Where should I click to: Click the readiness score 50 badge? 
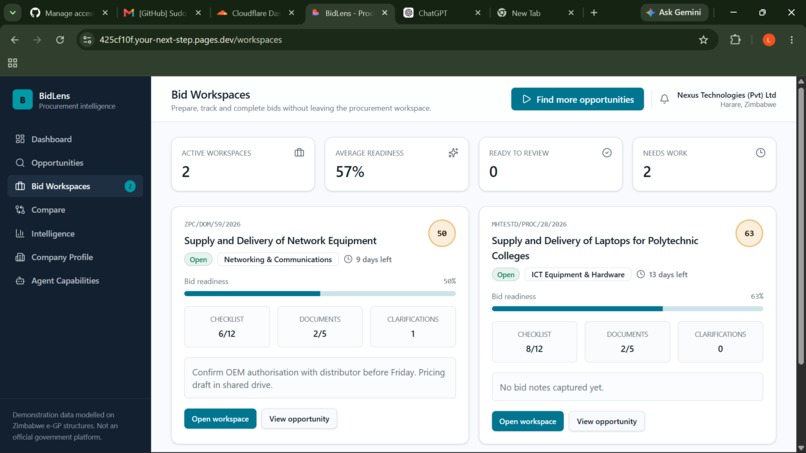(x=442, y=233)
